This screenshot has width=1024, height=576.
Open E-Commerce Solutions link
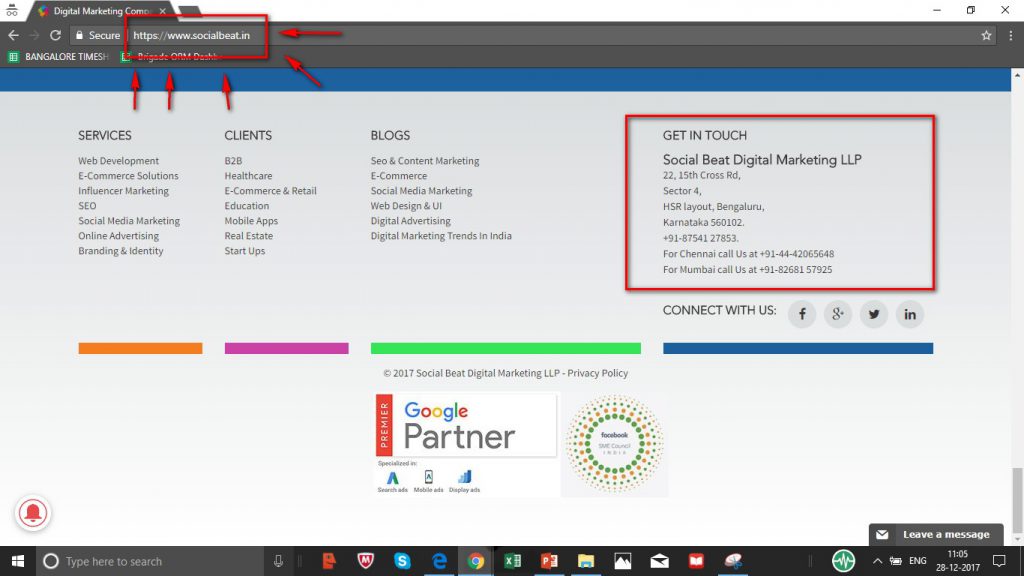[128, 176]
